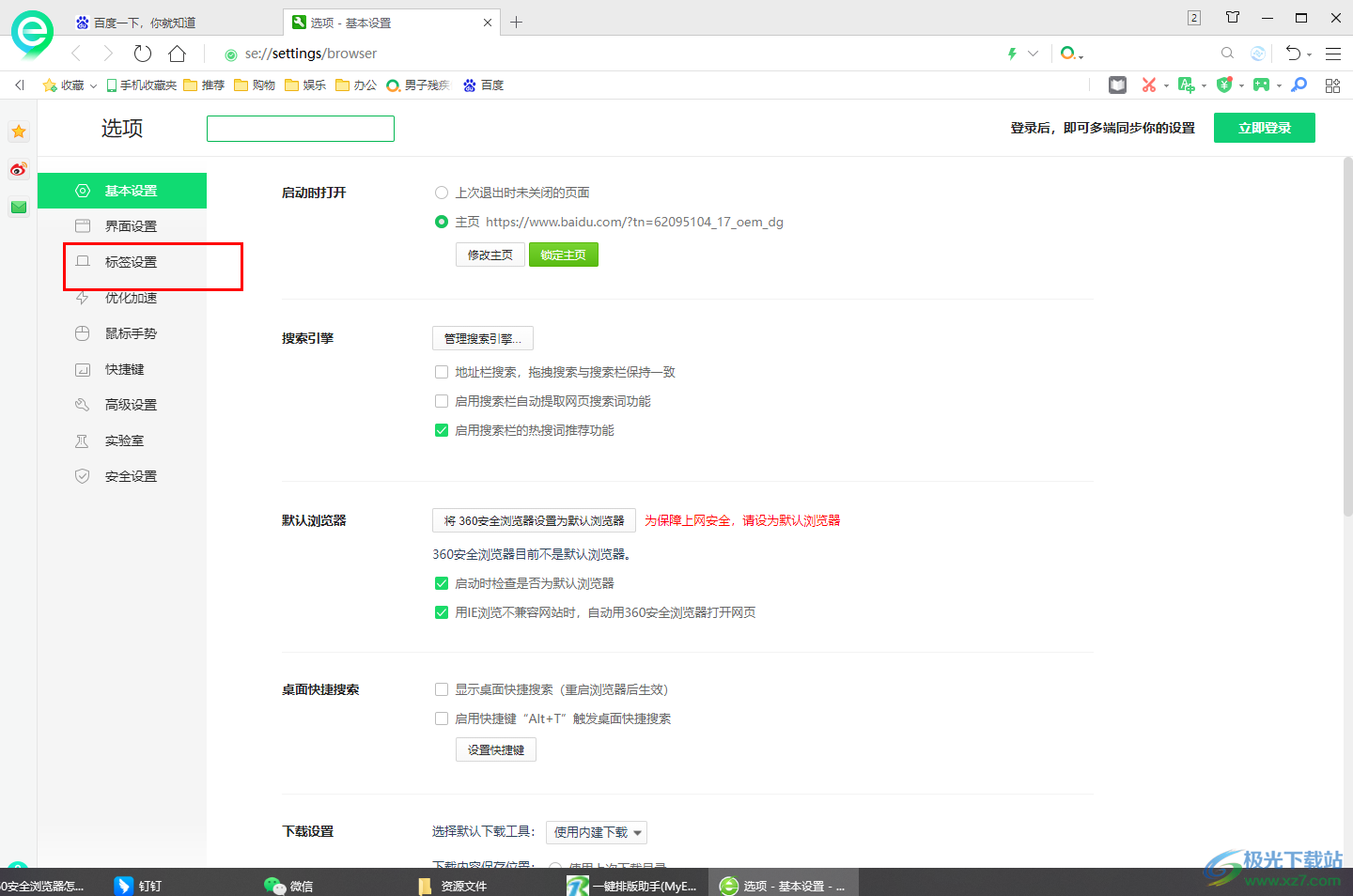
Task: Open the hamburger main menu
Action: pyautogui.click(x=1333, y=54)
